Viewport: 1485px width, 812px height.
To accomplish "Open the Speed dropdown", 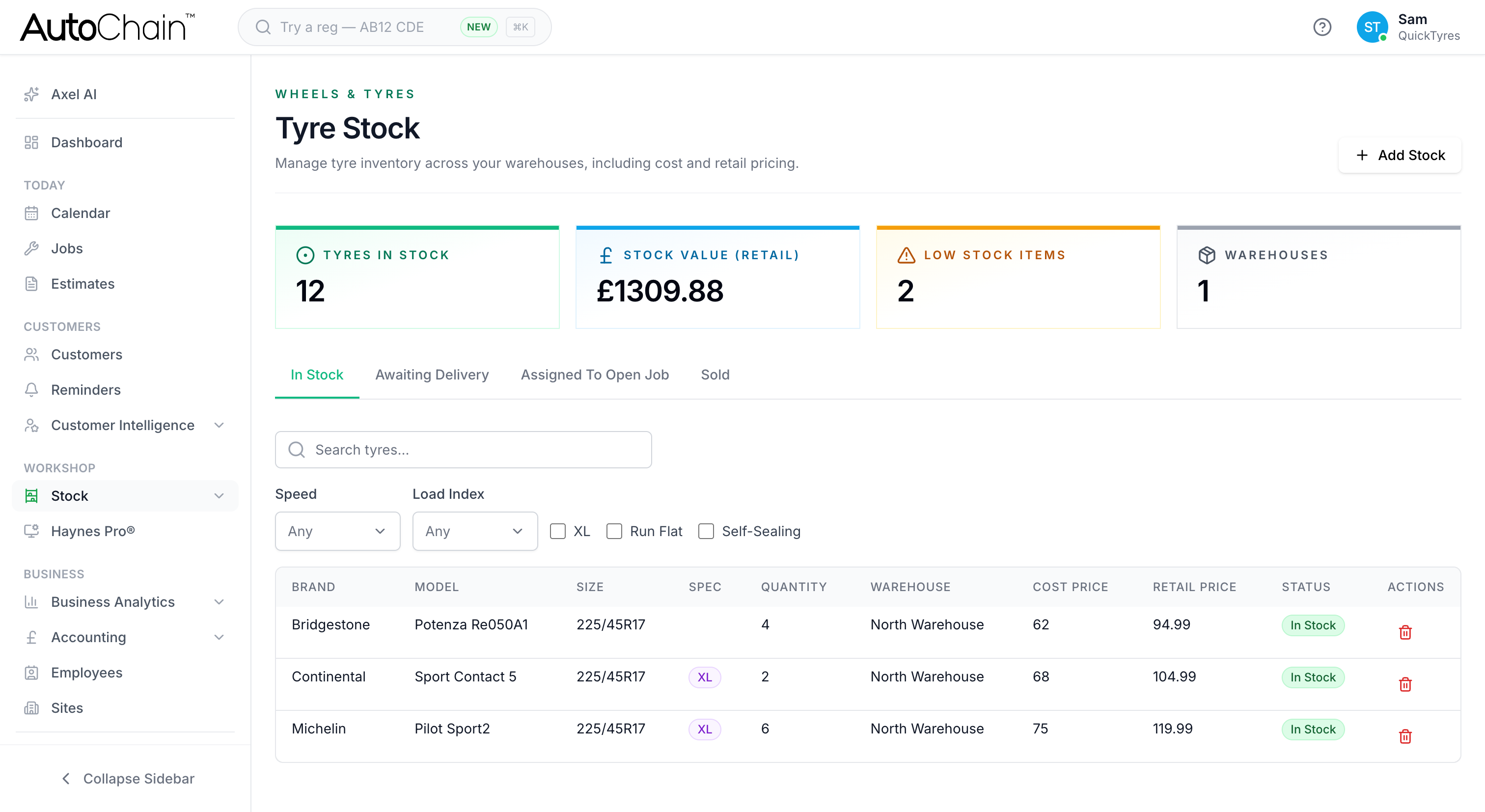I will [x=337, y=531].
